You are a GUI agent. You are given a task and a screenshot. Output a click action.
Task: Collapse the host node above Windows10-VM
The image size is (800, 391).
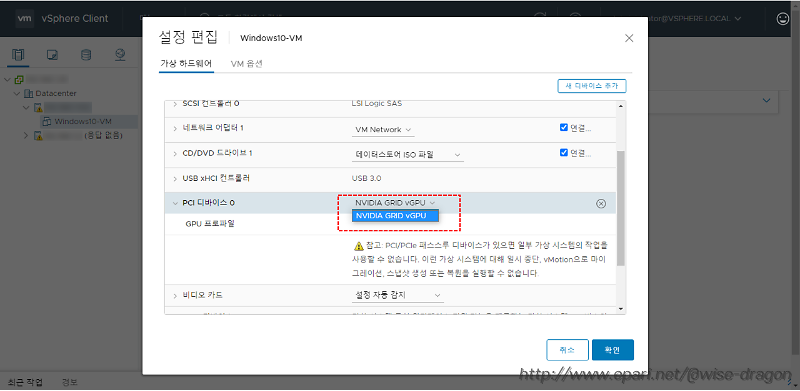tap(27, 108)
